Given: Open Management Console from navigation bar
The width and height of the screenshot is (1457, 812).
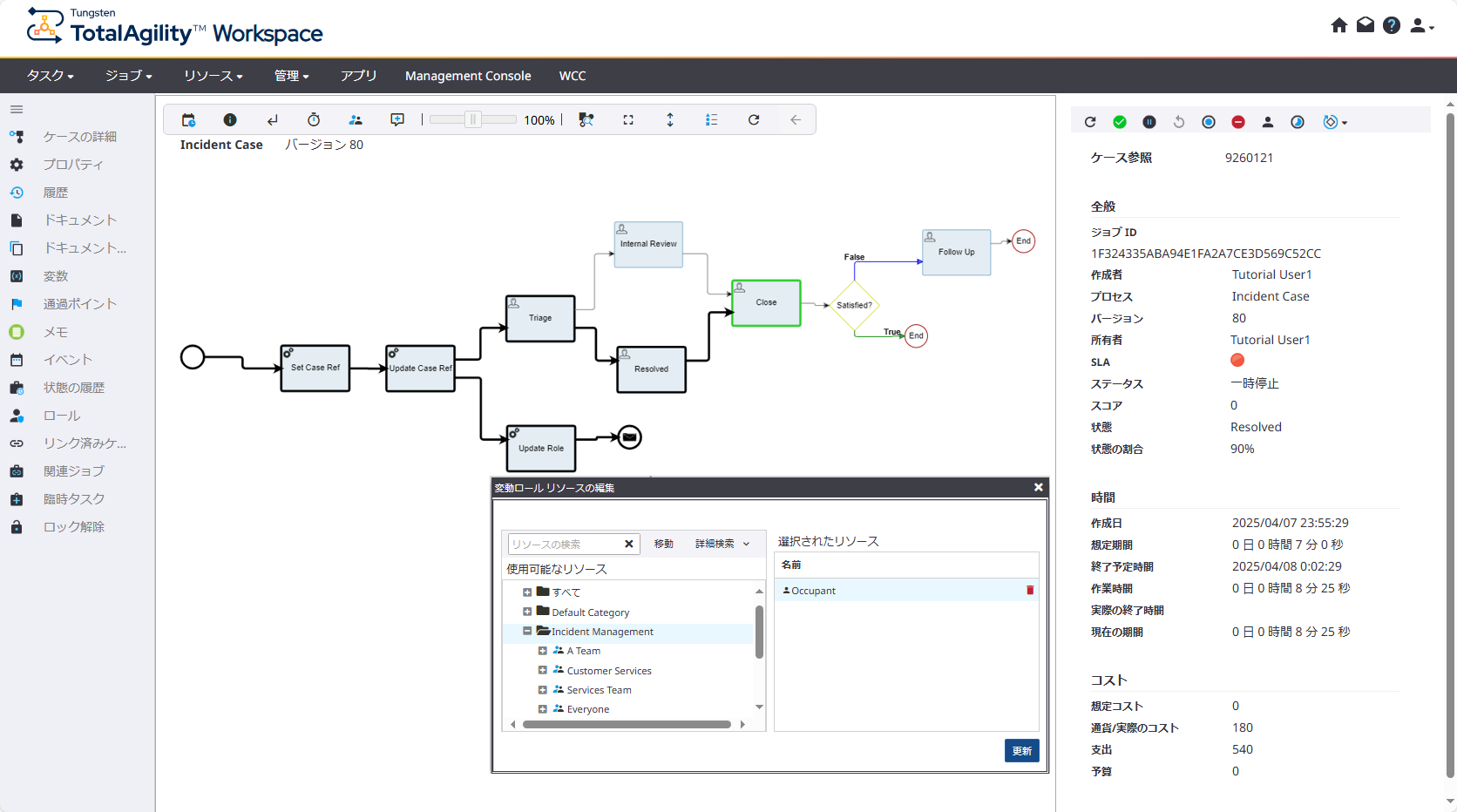Looking at the screenshot, I should [x=468, y=76].
